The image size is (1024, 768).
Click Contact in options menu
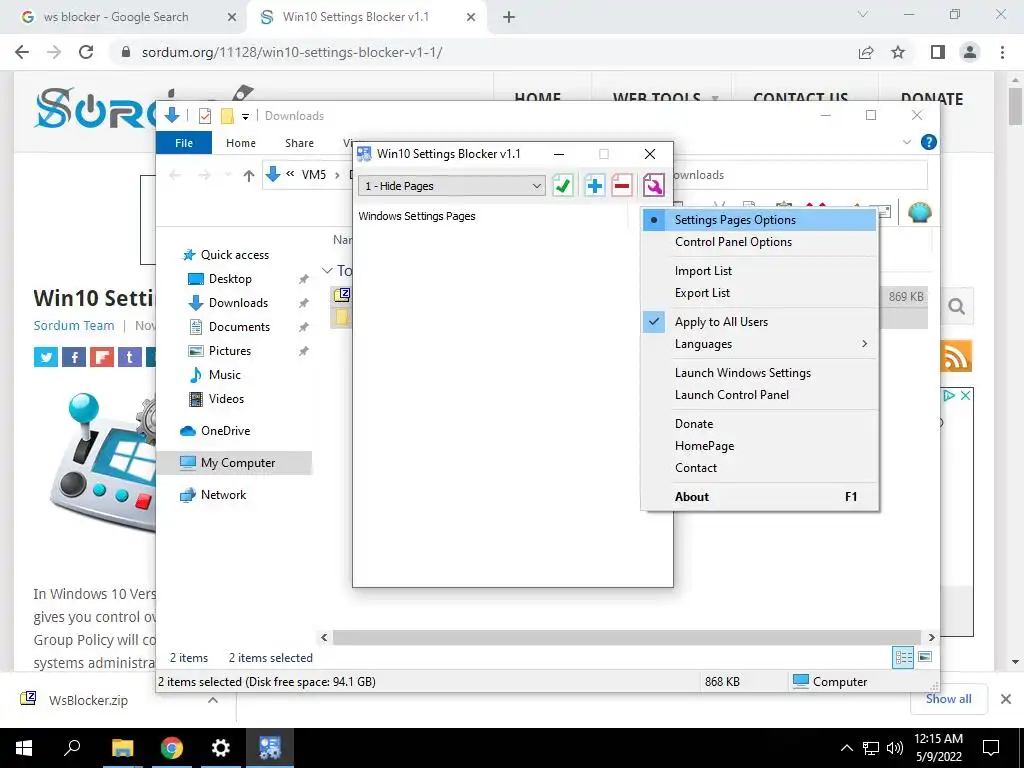[759, 468]
